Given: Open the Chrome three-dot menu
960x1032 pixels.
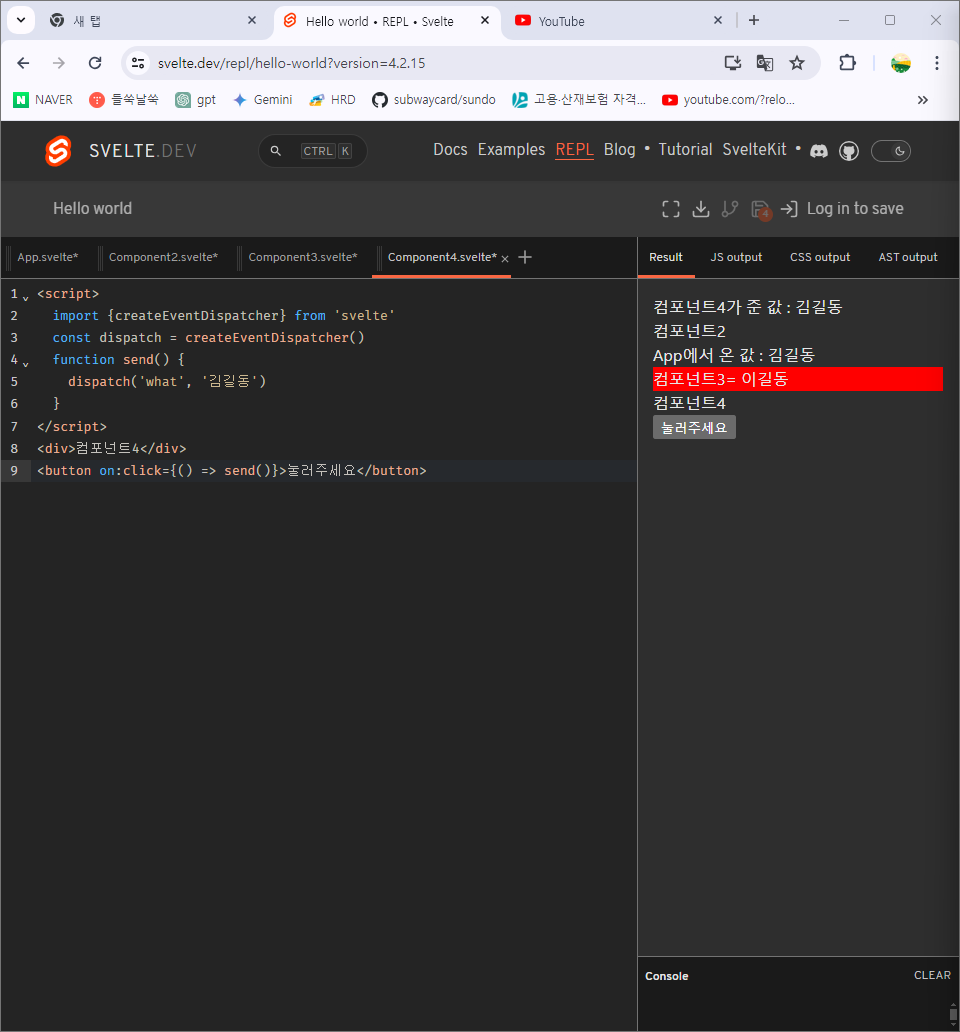Looking at the screenshot, I should coord(937,63).
